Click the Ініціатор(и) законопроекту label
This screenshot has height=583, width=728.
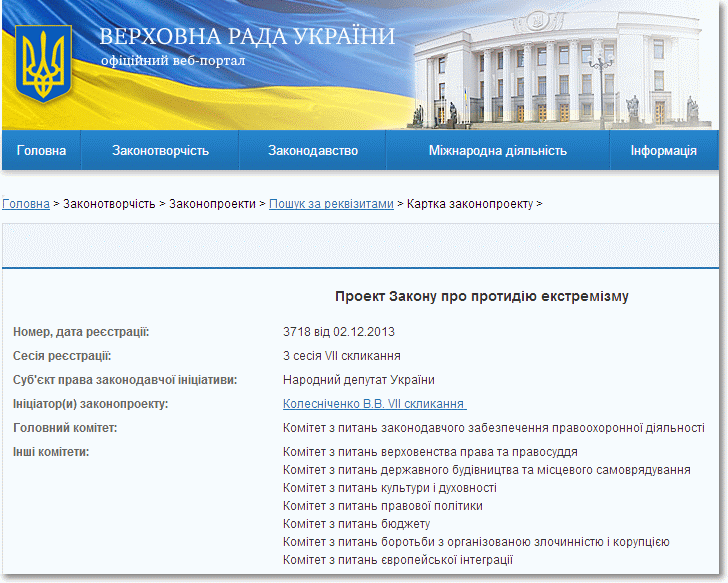coord(91,404)
